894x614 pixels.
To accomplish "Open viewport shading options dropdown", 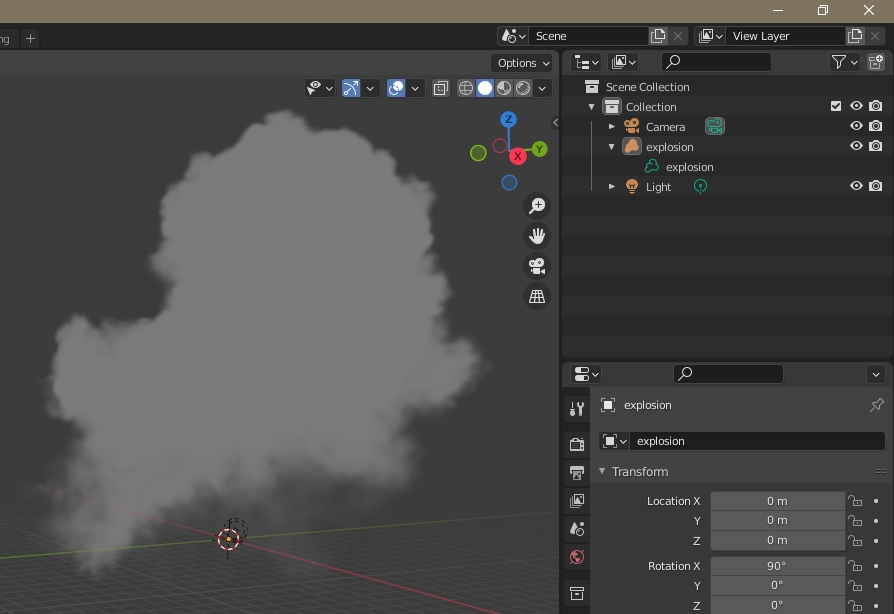I will click(x=542, y=88).
